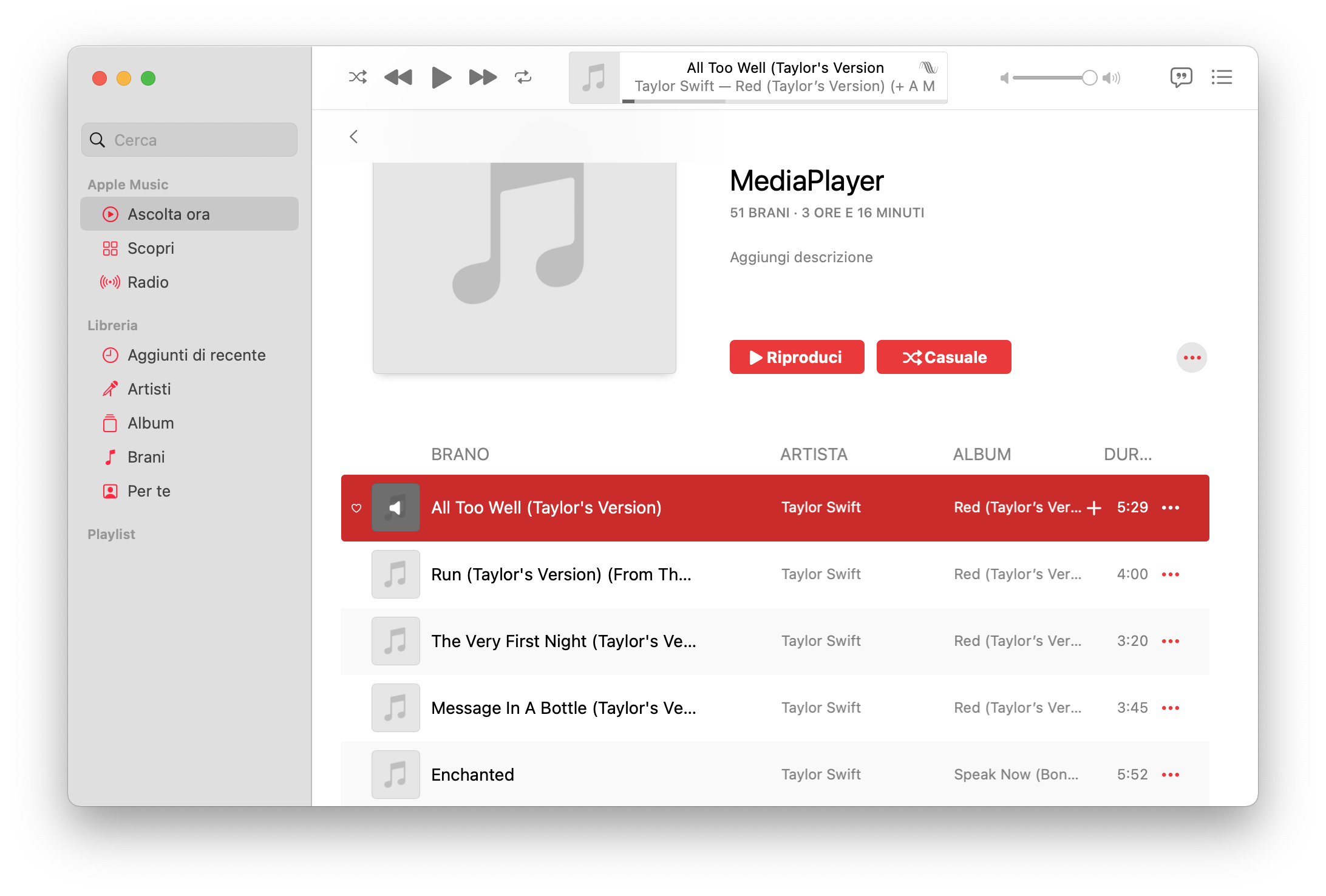Click the Artisti microphone icon

110,389
